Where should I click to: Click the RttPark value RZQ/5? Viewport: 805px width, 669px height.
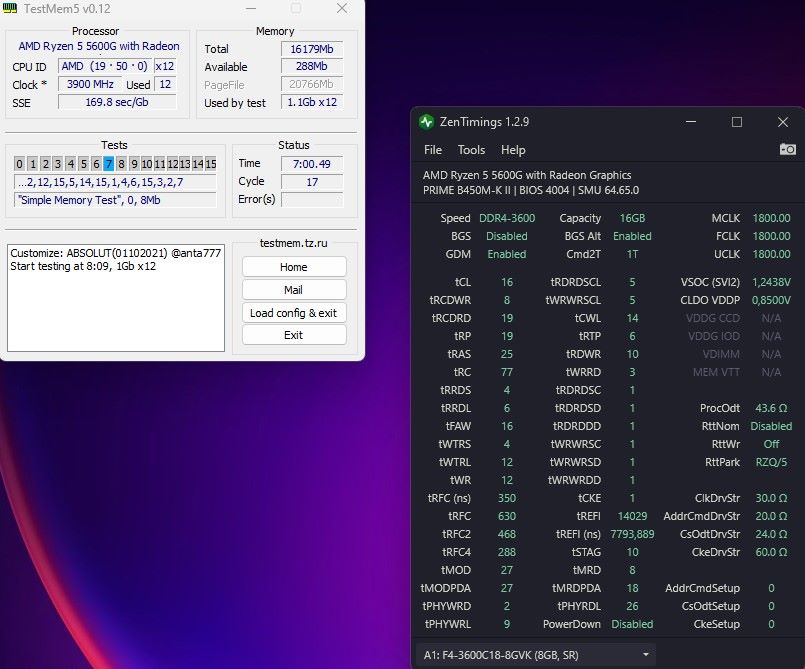pyautogui.click(x=771, y=462)
